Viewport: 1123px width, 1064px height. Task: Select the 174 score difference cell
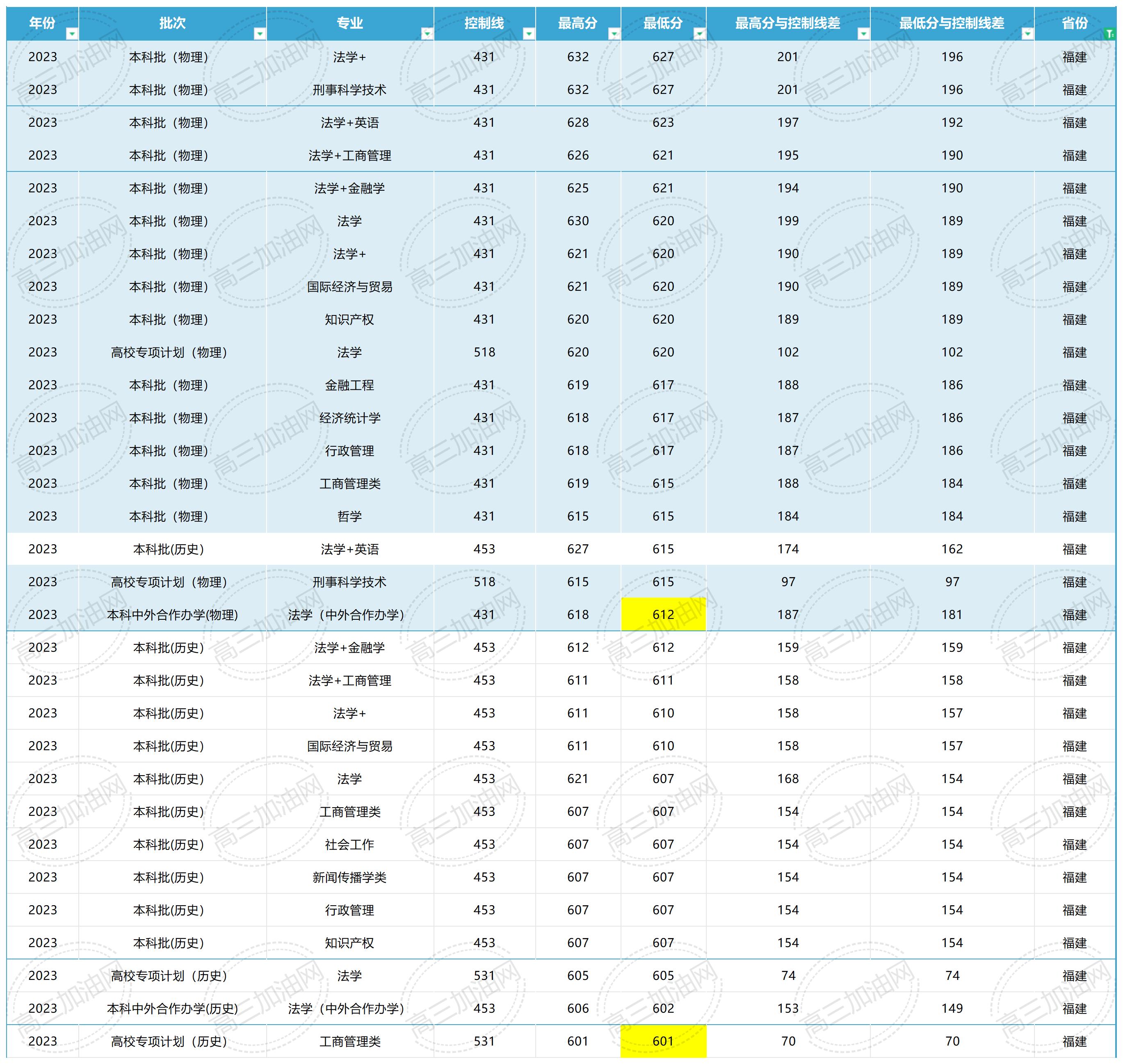(788, 549)
